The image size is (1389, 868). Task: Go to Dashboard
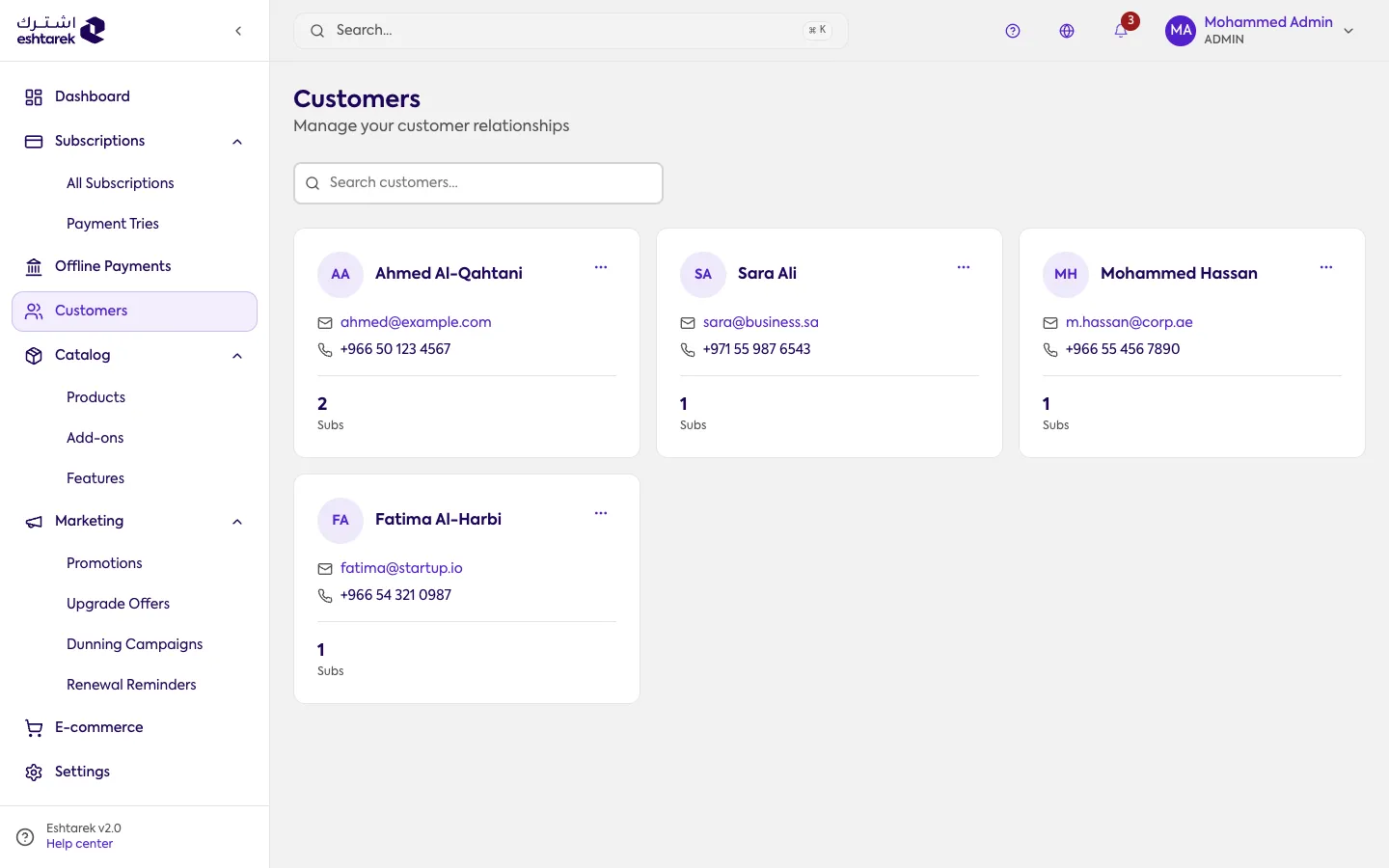click(x=135, y=96)
